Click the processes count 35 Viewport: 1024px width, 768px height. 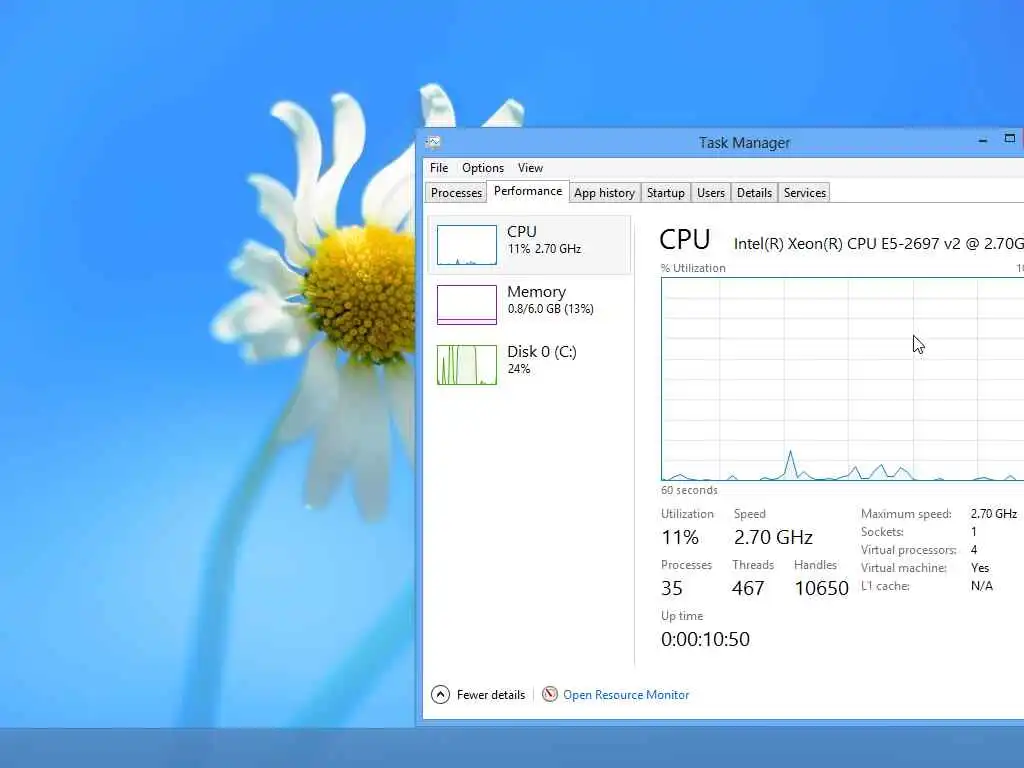(672, 588)
